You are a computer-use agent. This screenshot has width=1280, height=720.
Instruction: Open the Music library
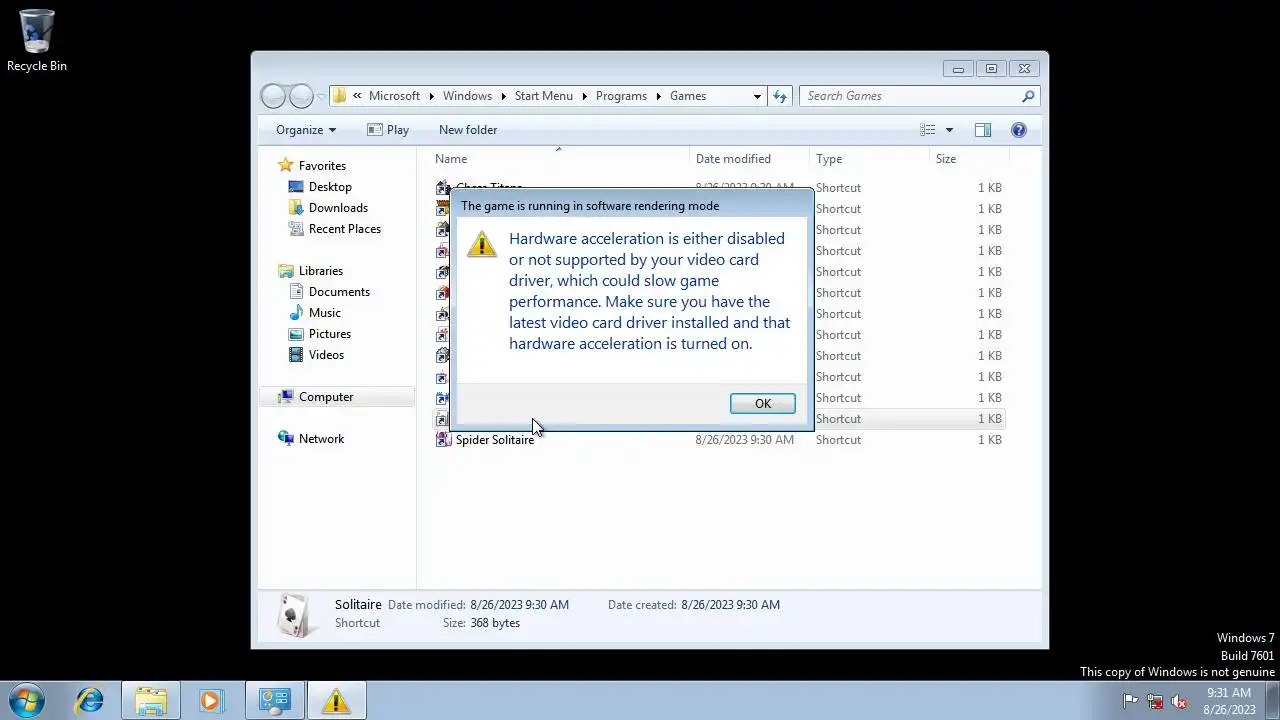[325, 313]
